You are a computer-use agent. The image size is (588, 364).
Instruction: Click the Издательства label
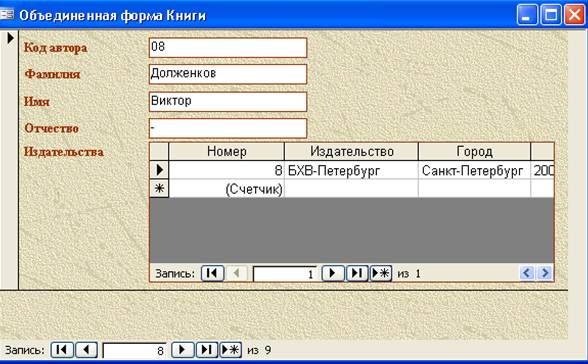point(64,152)
